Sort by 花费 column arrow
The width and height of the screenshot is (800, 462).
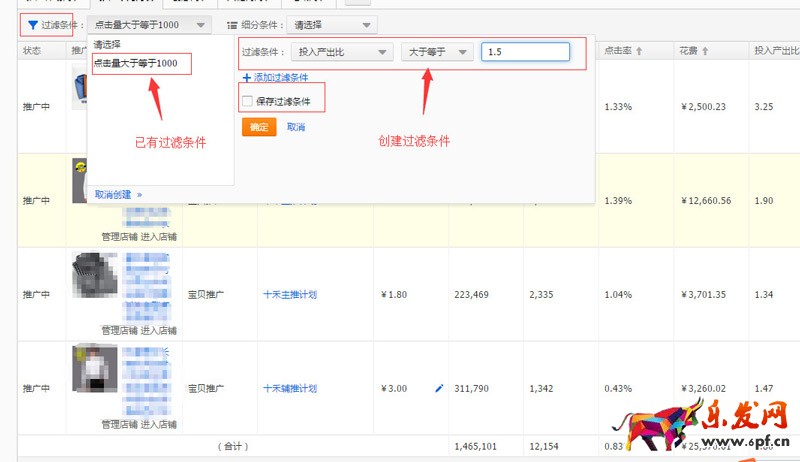pos(704,50)
